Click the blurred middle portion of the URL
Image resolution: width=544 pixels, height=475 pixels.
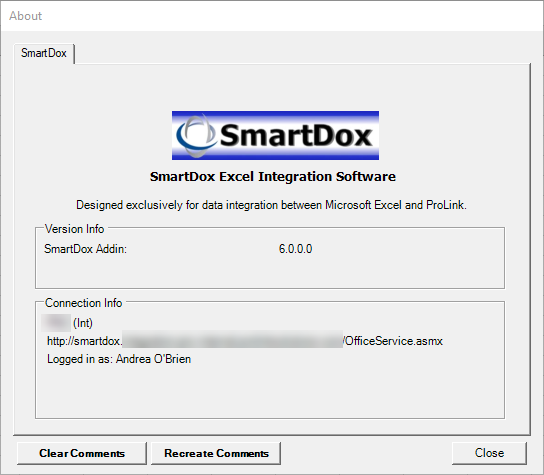(x=232, y=339)
